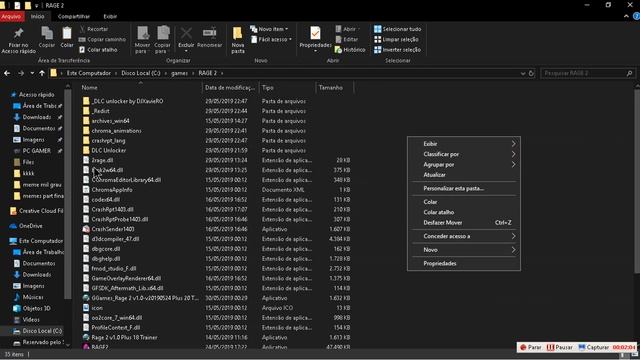Image resolution: width=640 pixels, height=360 pixels.
Task: Go back with the back arrow
Action: pos(7,73)
